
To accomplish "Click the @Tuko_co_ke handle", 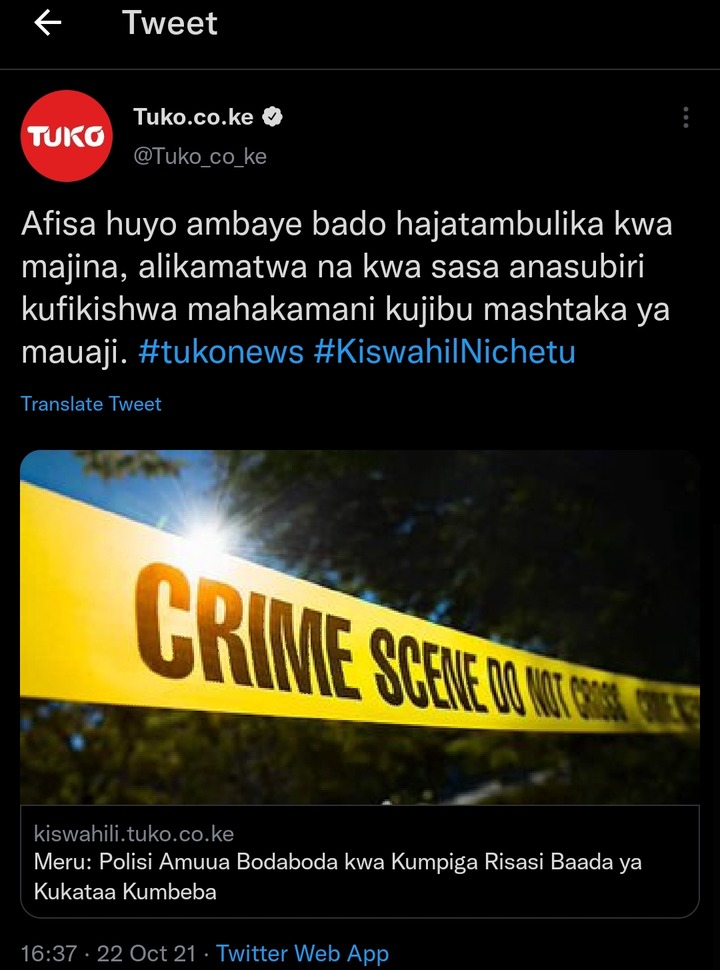I will 200,156.
